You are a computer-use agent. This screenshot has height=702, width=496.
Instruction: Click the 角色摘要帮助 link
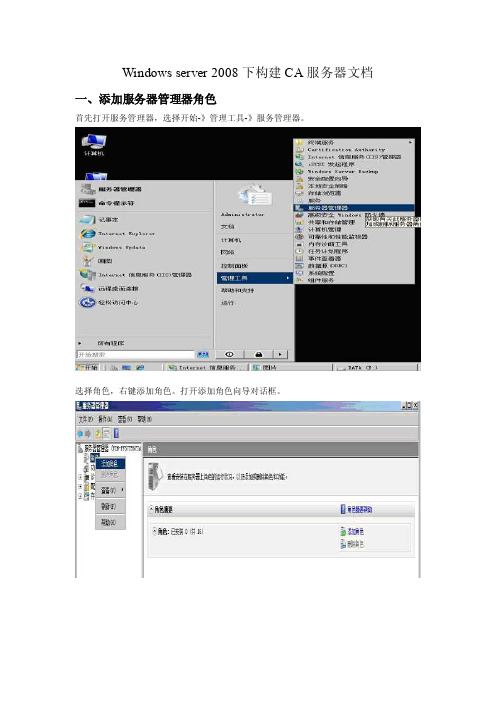pos(357,509)
